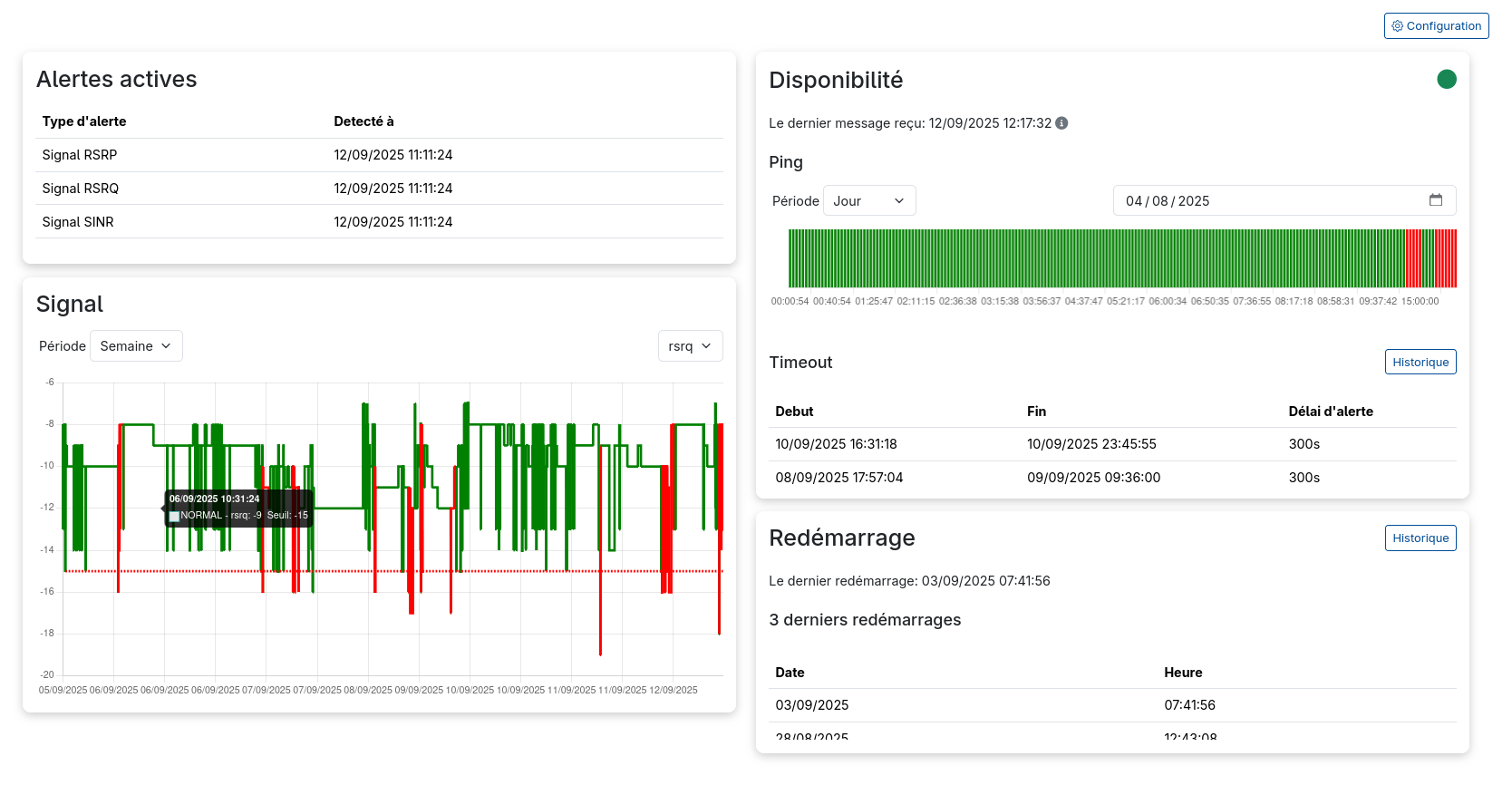Open Redémarrage Historique

pyautogui.click(x=1420, y=538)
